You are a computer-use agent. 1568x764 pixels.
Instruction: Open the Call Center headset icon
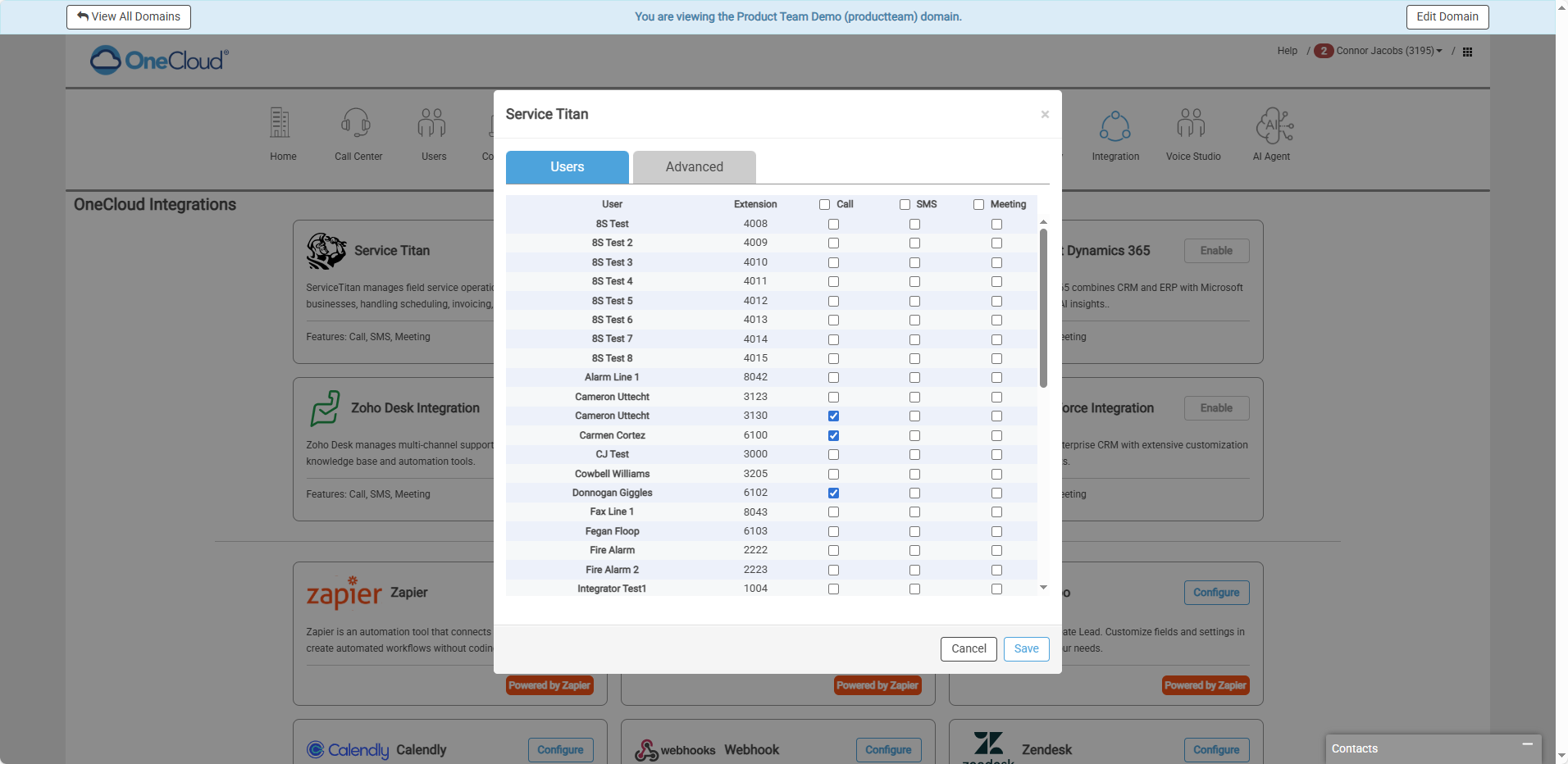click(357, 124)
